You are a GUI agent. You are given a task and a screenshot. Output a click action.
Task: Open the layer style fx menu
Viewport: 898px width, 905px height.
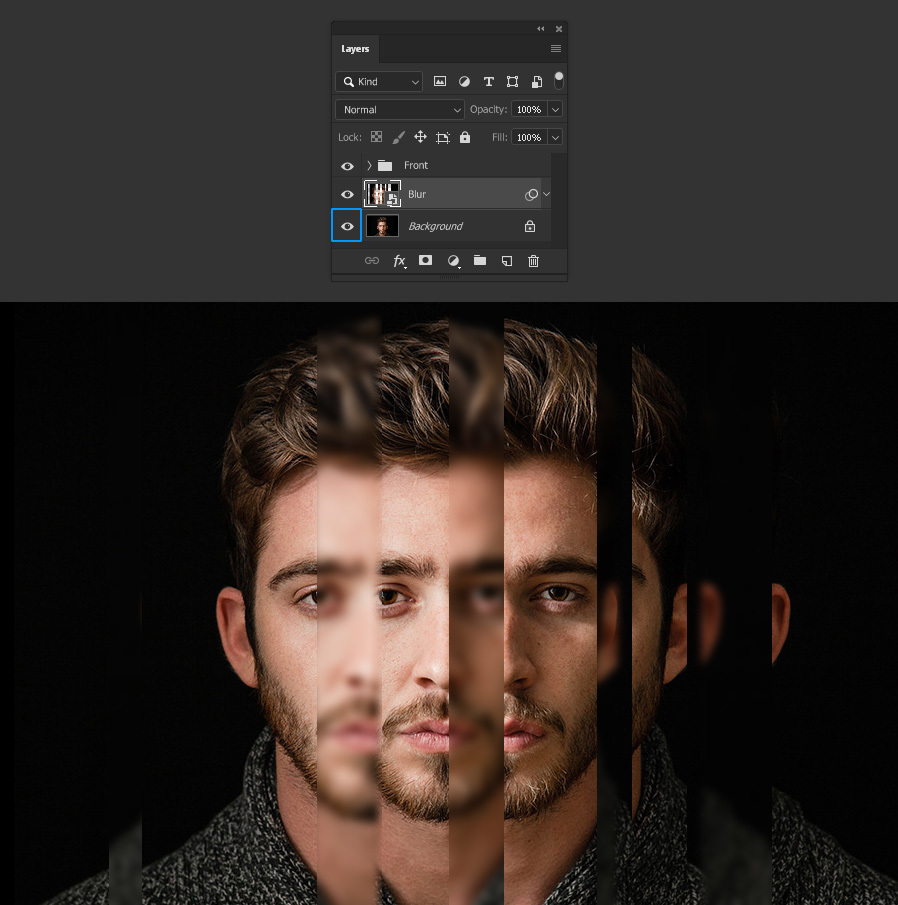tap(399, 261)
